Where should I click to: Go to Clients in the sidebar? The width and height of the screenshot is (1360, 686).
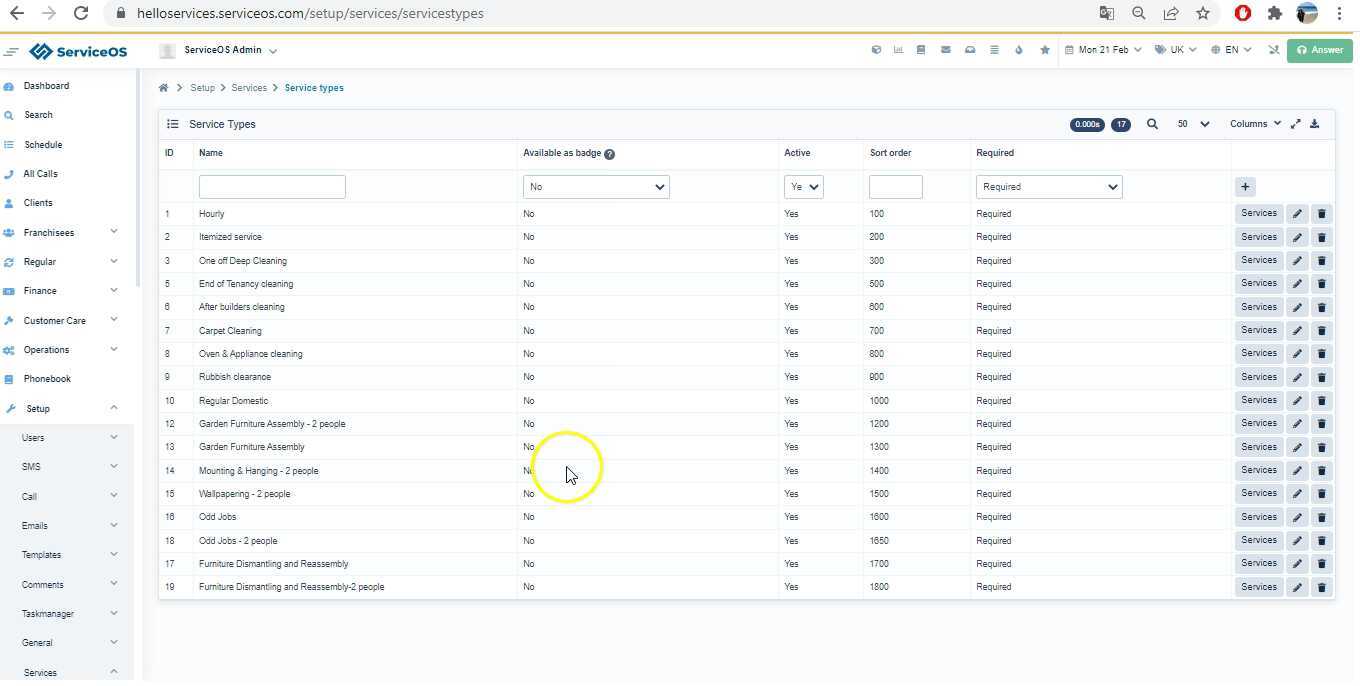(x=38, y=203)
